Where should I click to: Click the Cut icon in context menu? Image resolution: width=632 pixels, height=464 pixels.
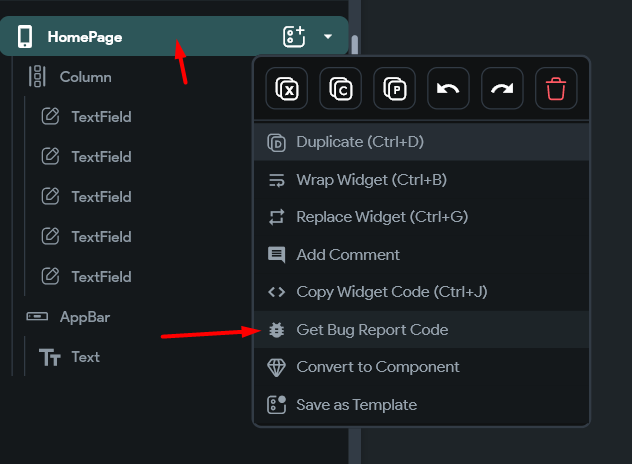coord(287,88)
